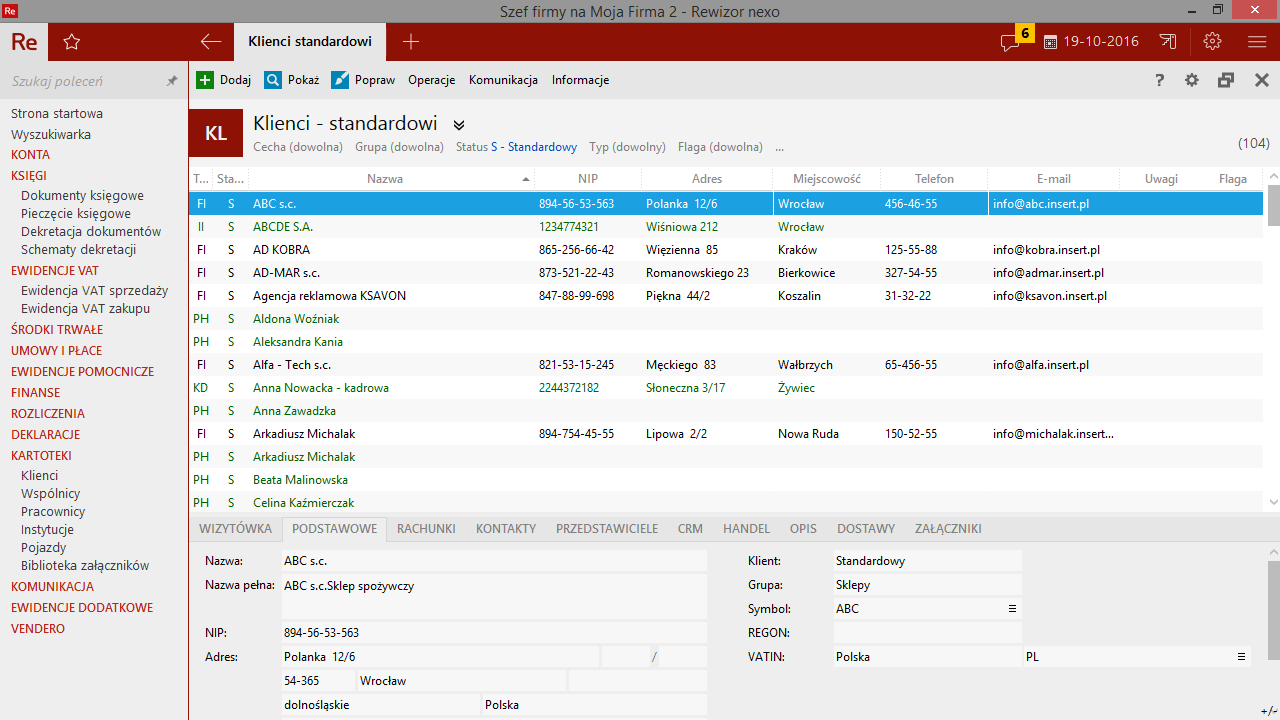The image size is (1280, 720).
Task: Open new tab with plus icon
Action: click(411, 42)
